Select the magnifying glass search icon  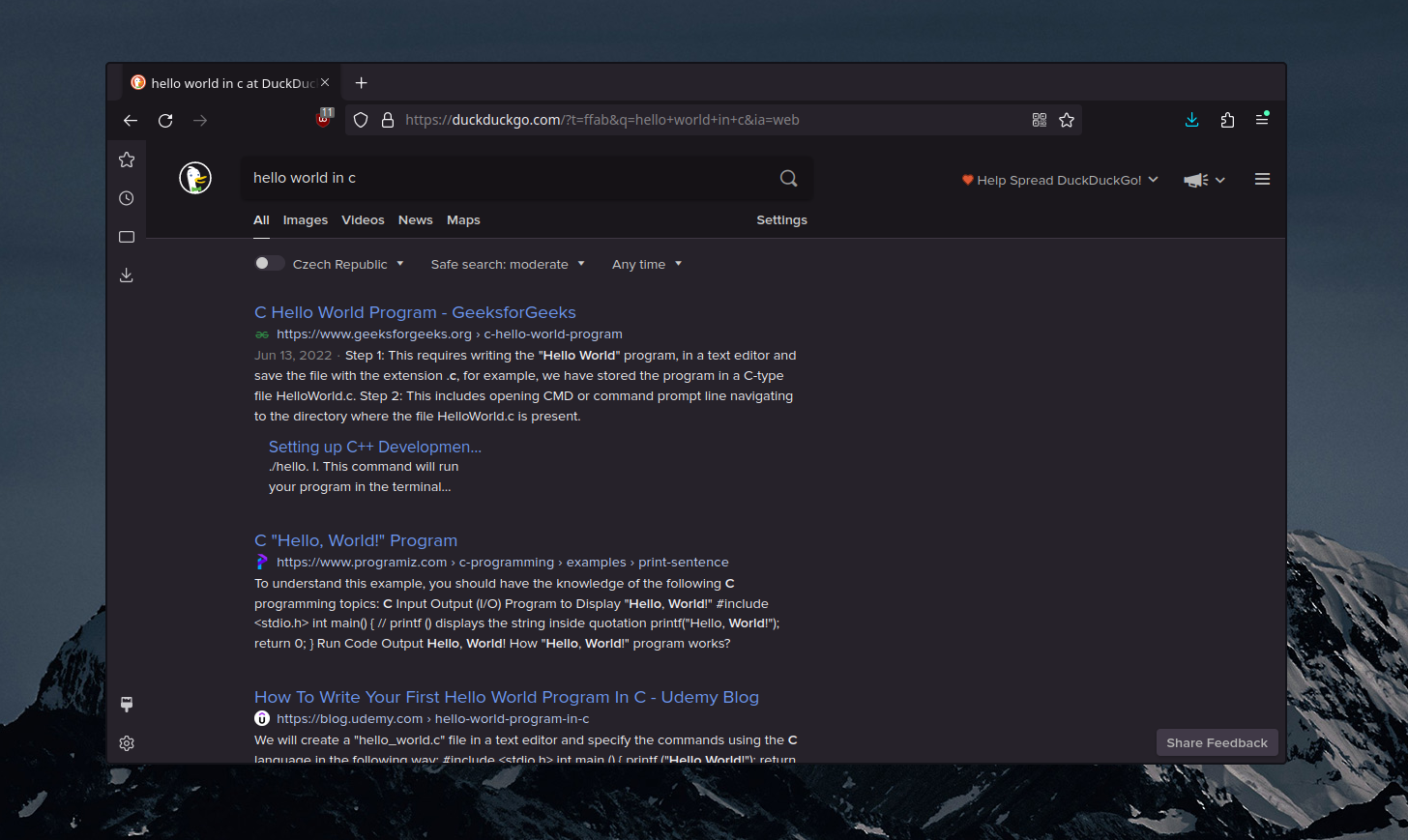[x=788, y=178]
